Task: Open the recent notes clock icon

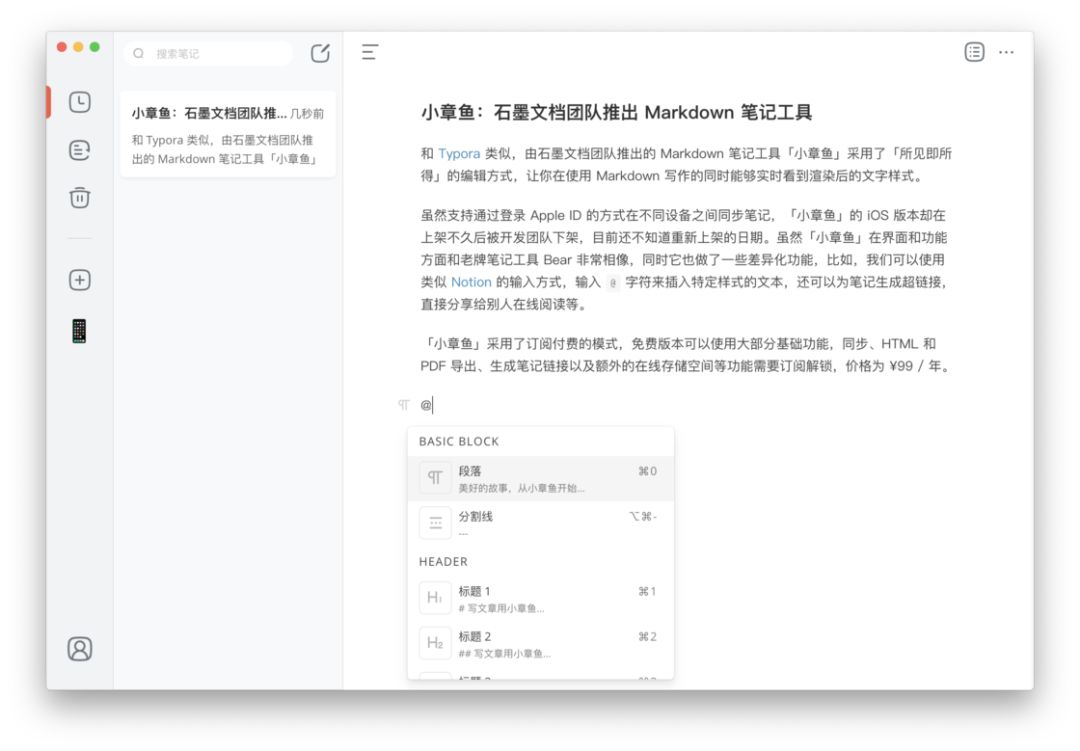Action: pyautogui.click(x=80, y=102)
